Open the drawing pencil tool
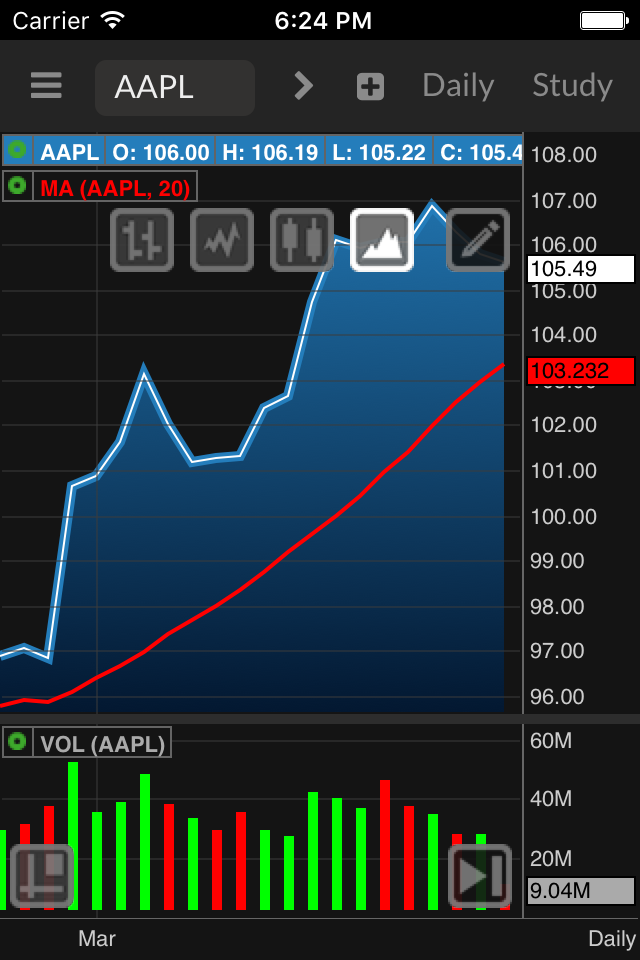This screenshot has width=640, height=960. [x=478, y=240]
